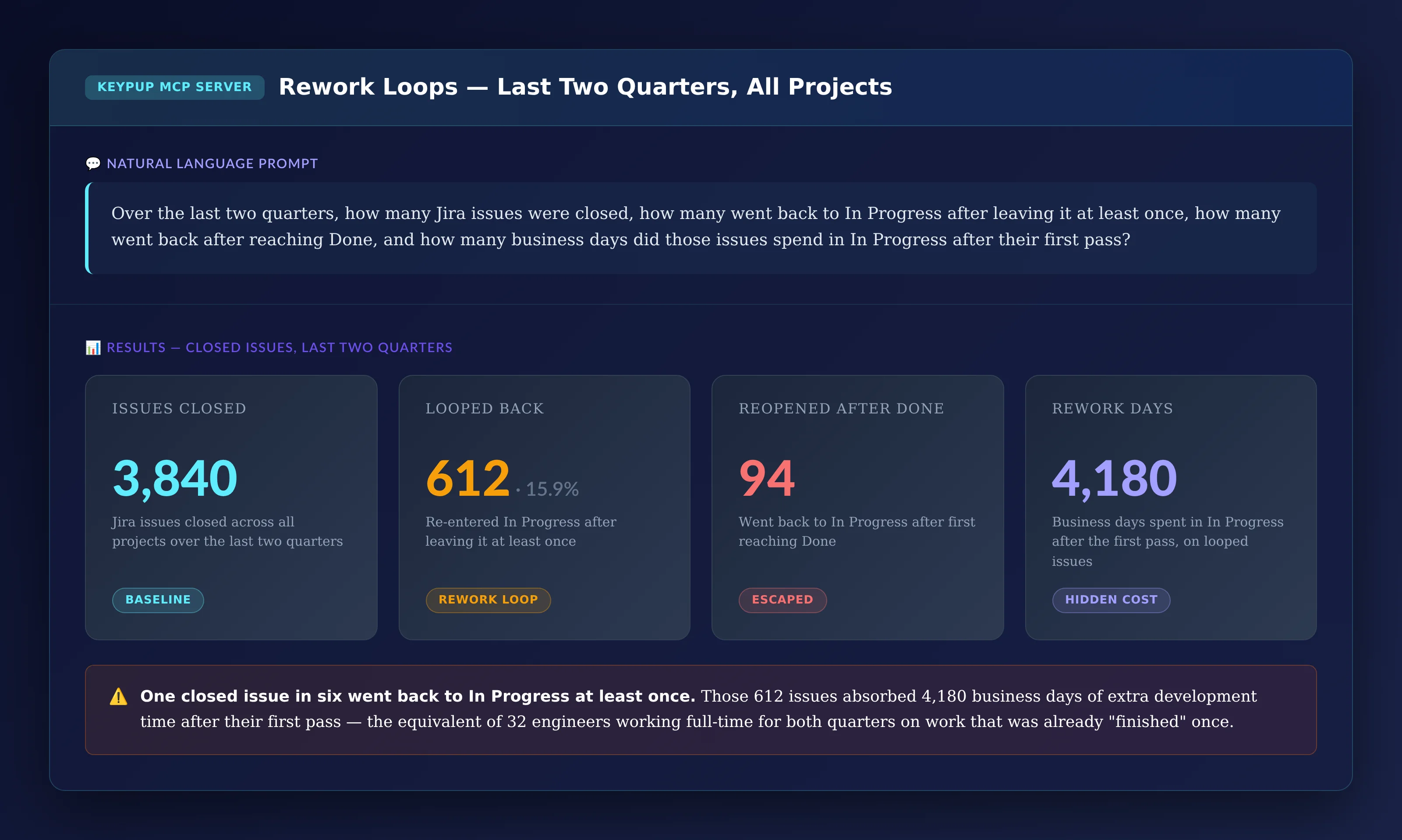The width and height of the screenshot is (1402, 840).
Task: Click the 'Jira issues closed across all projects' description
Action: click(x=228, y=532)
